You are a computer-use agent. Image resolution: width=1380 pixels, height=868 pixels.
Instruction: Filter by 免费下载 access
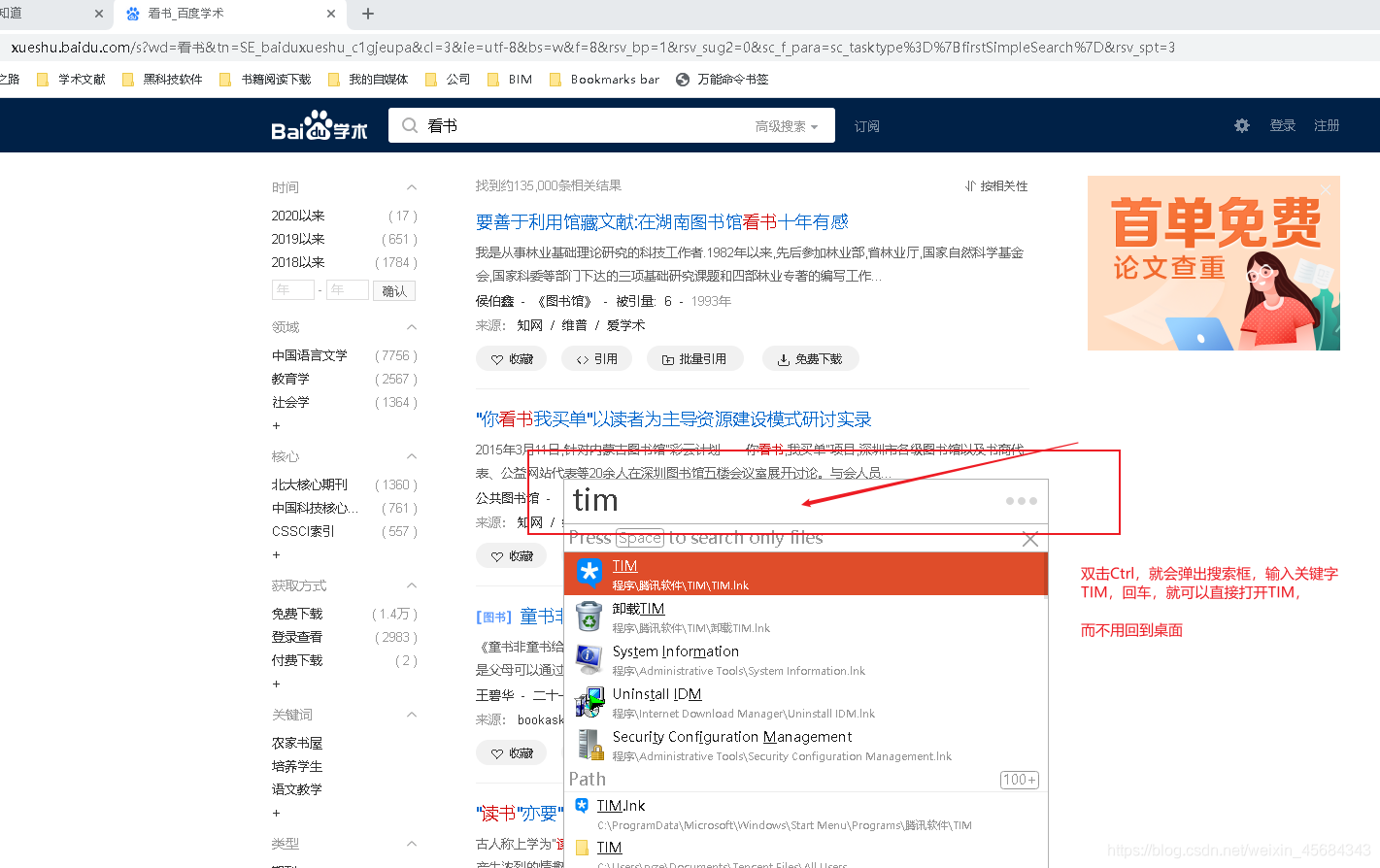tap(297, 614)
